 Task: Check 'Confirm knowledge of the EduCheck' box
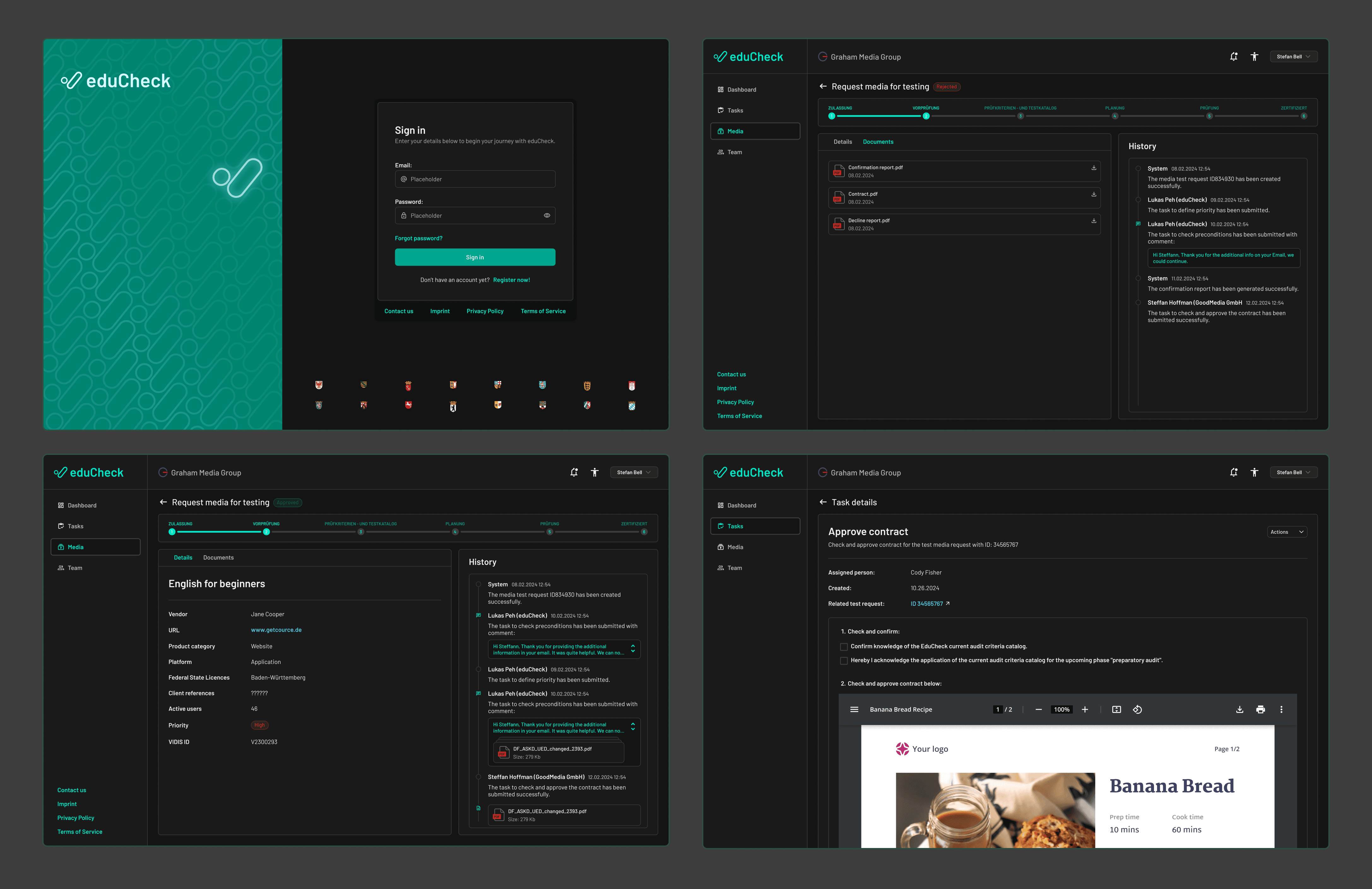pyautogui.click(x=843, y=646)
